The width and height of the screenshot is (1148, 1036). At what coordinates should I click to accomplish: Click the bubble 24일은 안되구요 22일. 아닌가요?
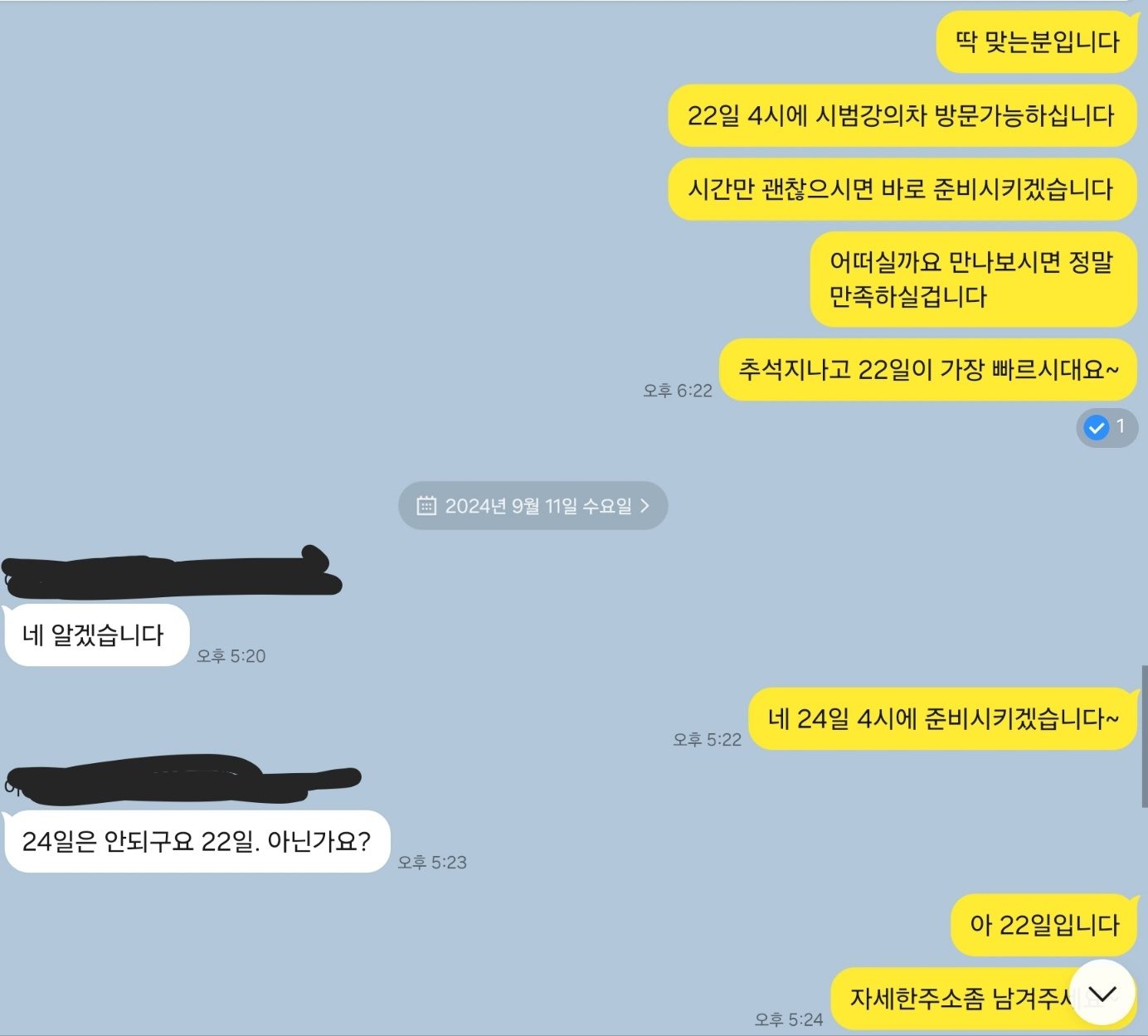(197, 842)
